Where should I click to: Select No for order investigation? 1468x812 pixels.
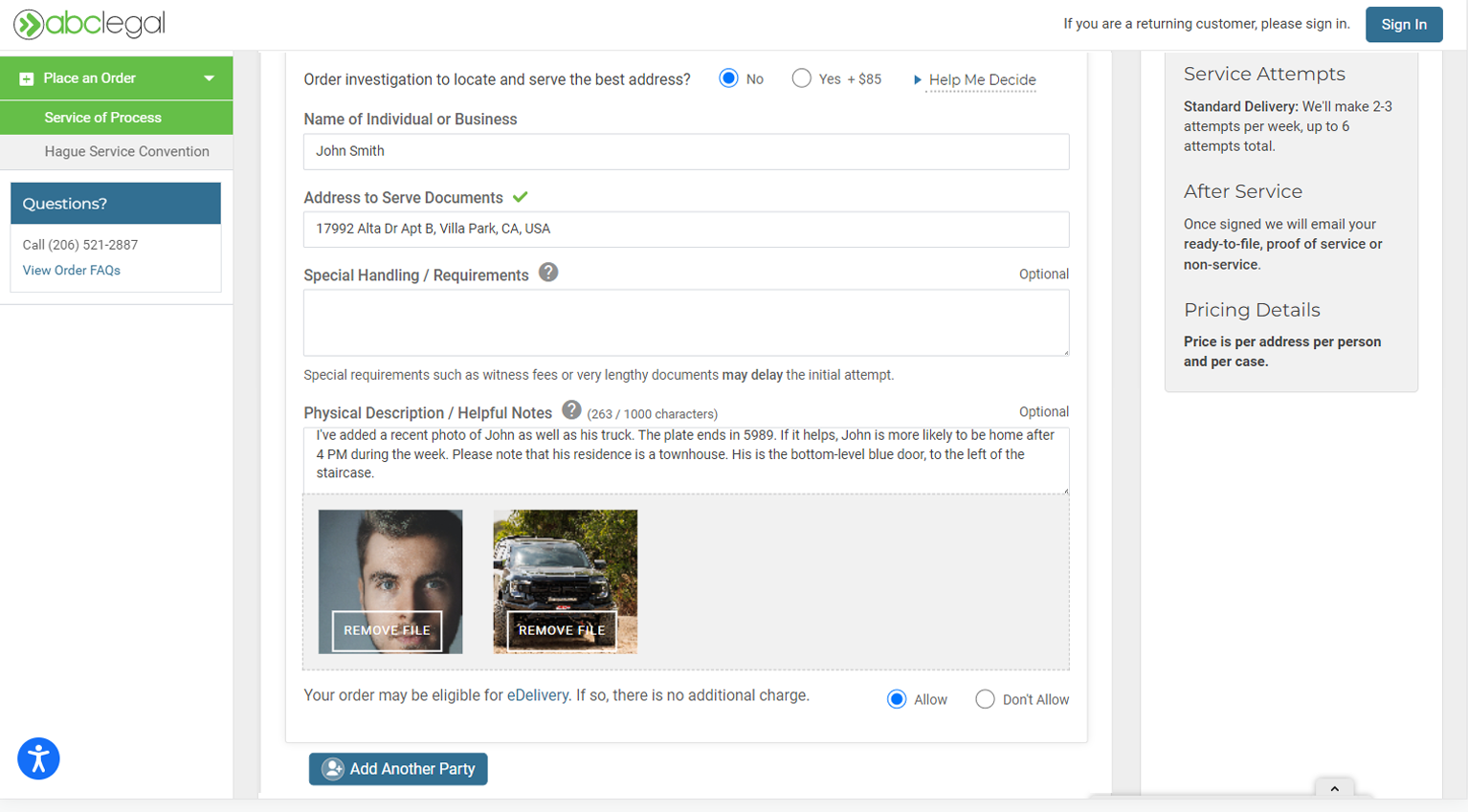pyautogui.click(x=729, y=78)
